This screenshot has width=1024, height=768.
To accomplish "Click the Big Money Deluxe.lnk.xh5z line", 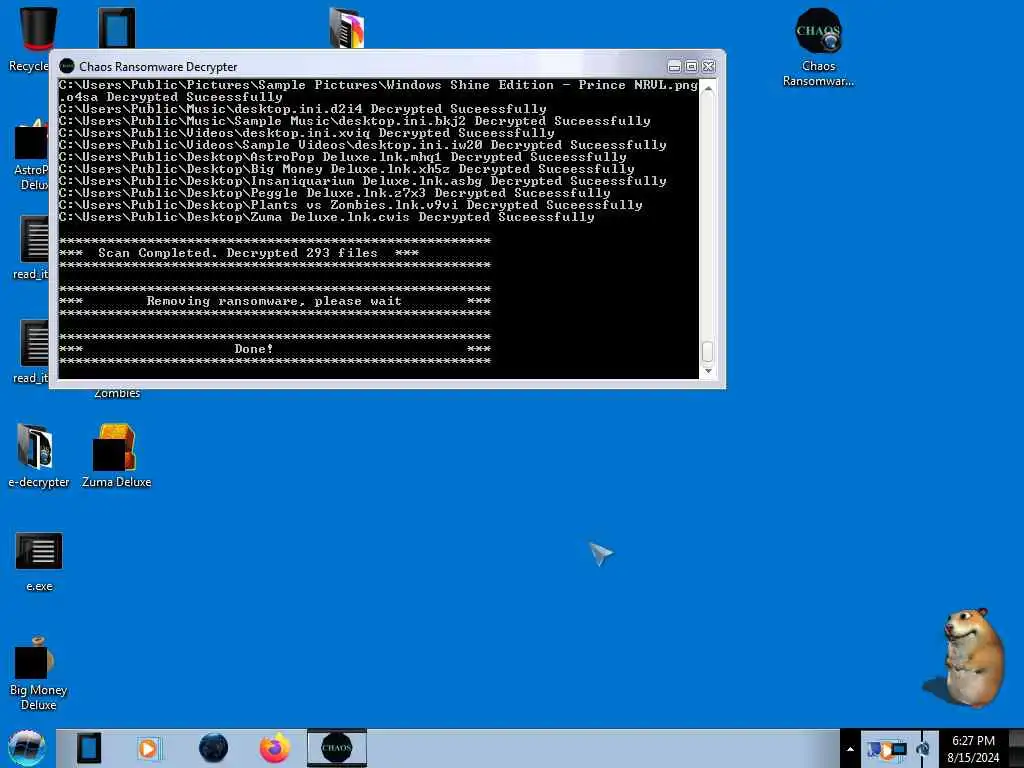I will pos(347,169).
